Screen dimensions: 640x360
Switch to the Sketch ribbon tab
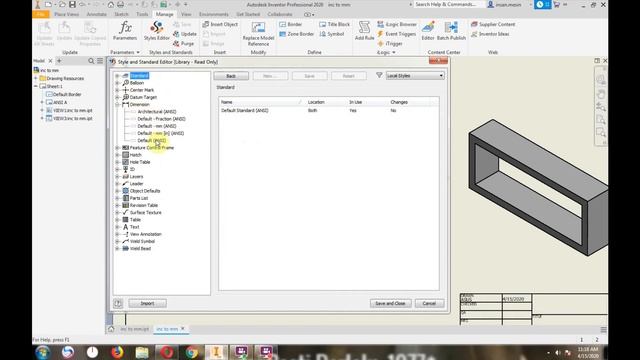121,14
